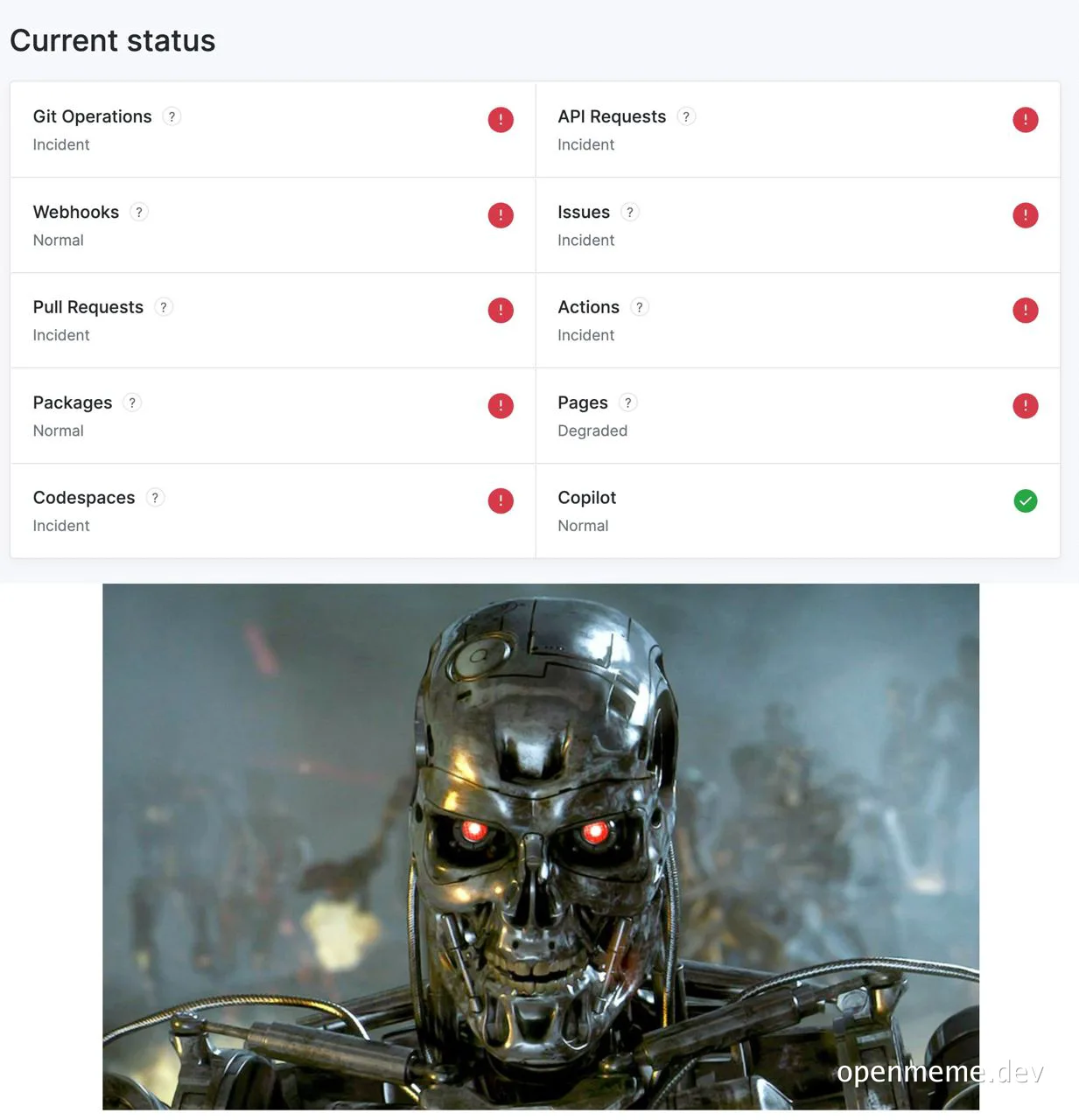Select the Webhooks component name
This screenshot has height=1120, width=1079.
(x=76, y=213)
